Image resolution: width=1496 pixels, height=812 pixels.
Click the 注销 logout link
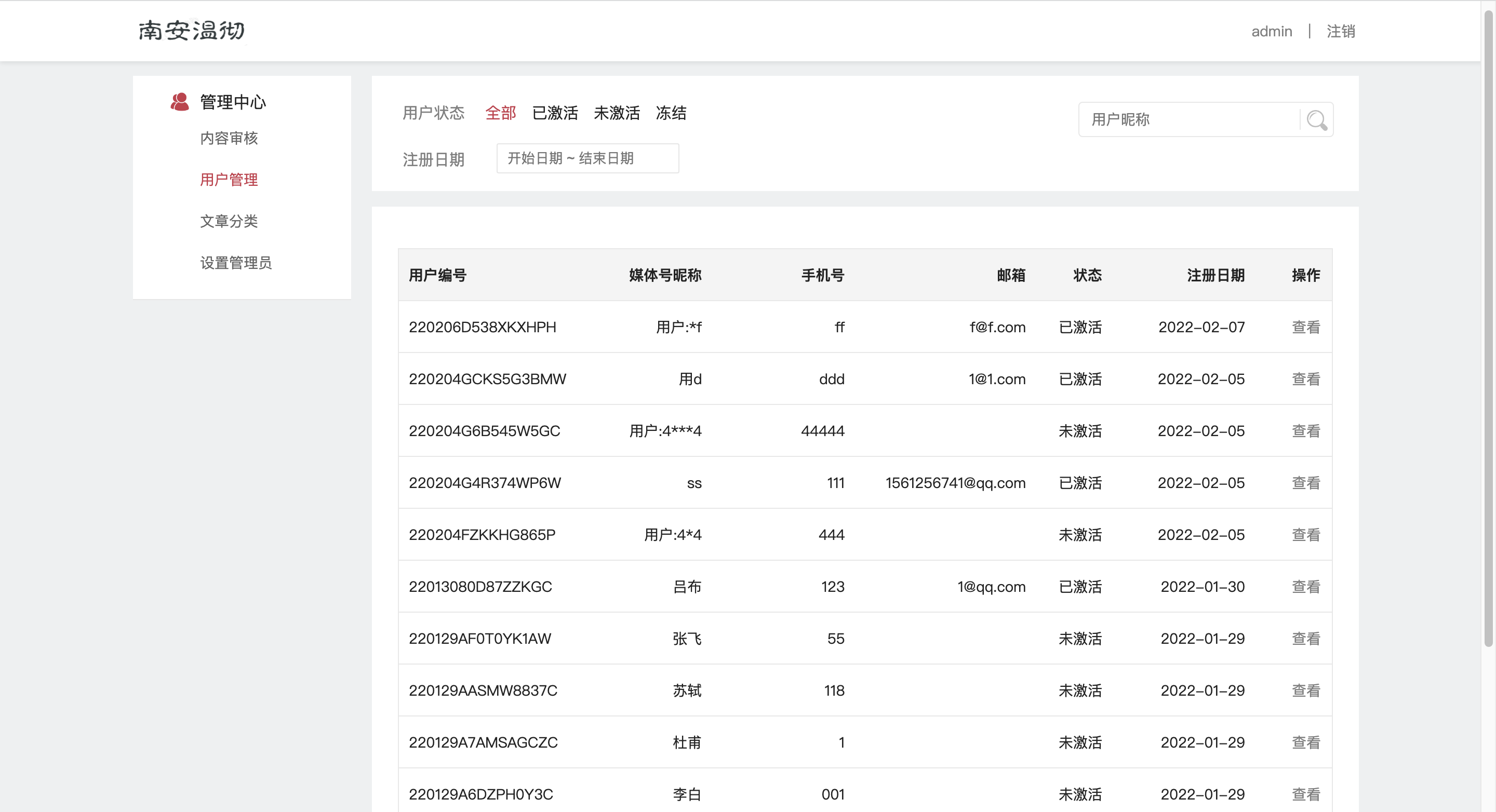click(1340, 31)
